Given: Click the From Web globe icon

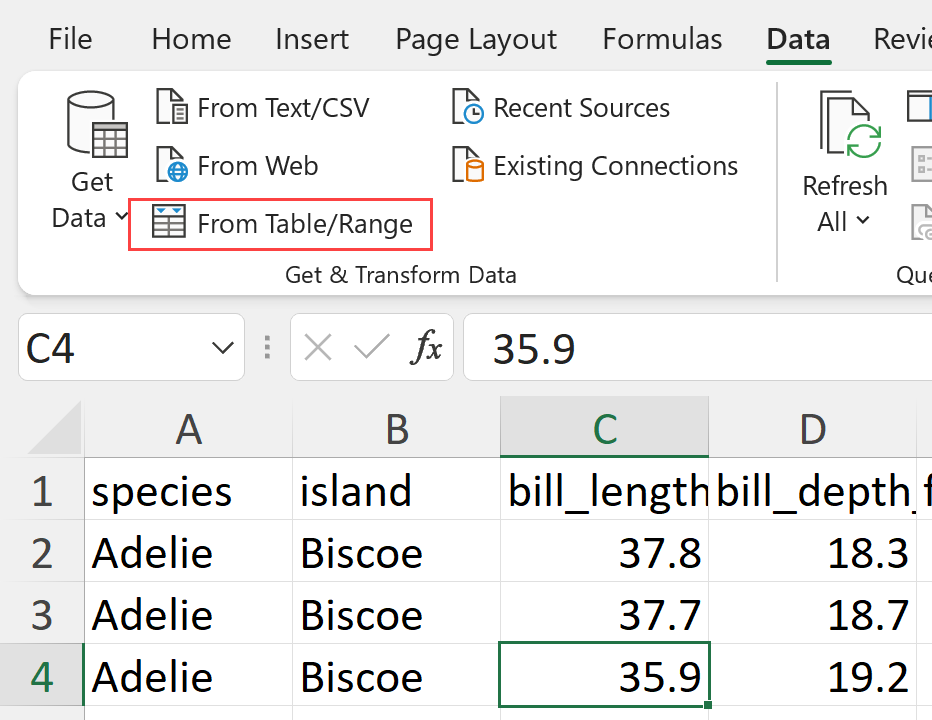Looking at the screenshot, I should pyautogui.click(x=172, y=165).
